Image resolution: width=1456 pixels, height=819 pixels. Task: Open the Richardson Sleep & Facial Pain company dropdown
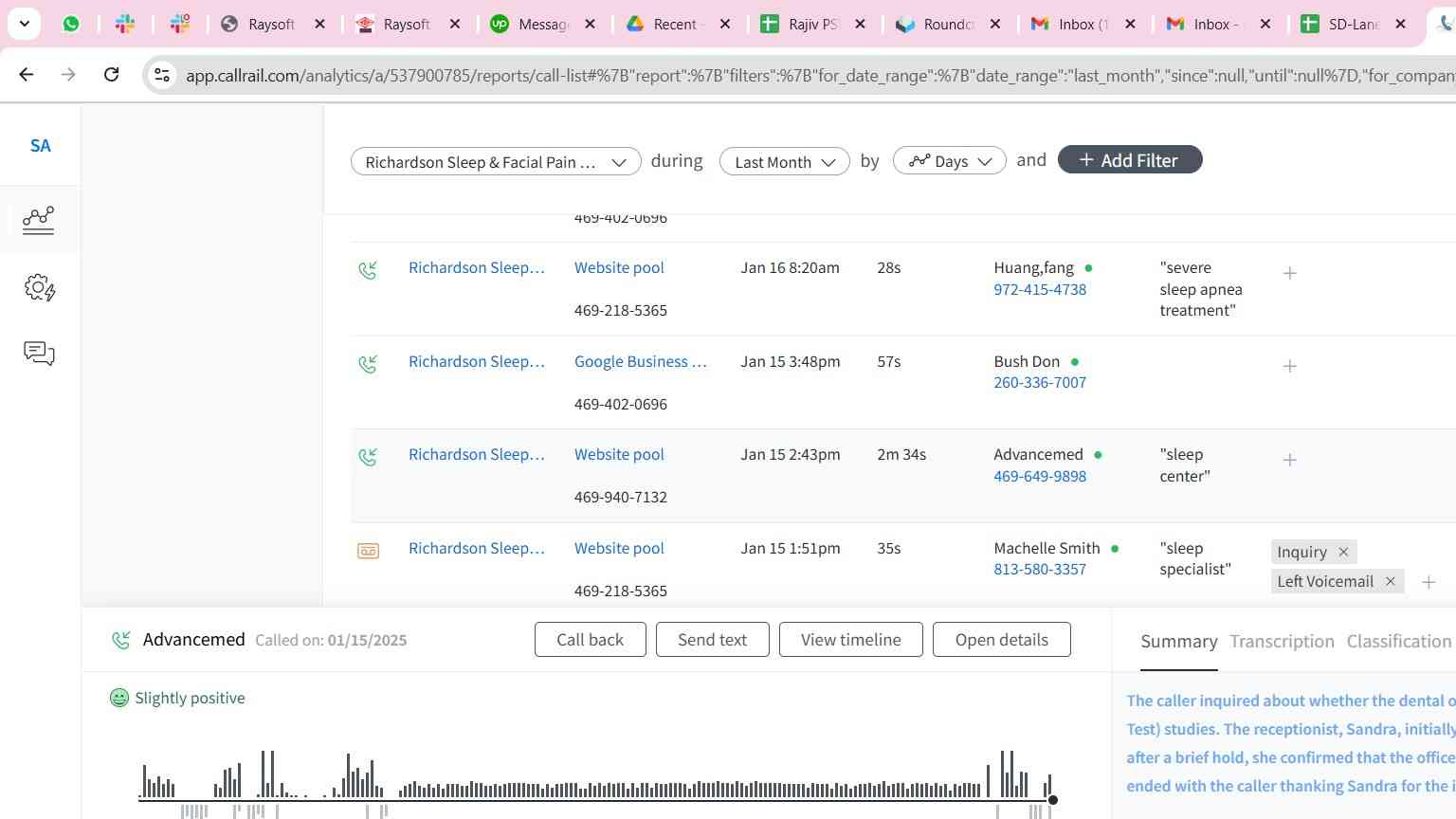pyautogui.click(x=496, y=162)
